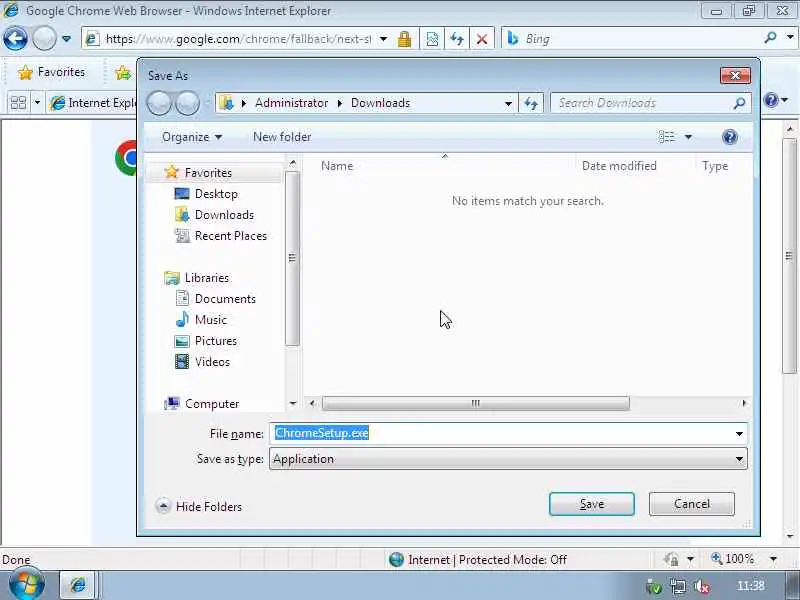Click Internet Protected Mode status text
The height and width of the screenshot is (600, 800).
pos(487,560)
